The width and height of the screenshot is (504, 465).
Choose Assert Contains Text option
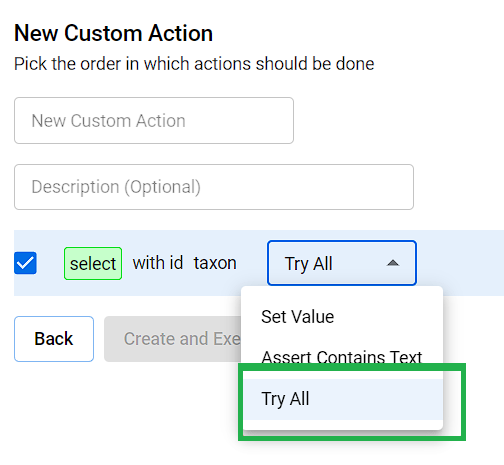click(x=343, y=357)
